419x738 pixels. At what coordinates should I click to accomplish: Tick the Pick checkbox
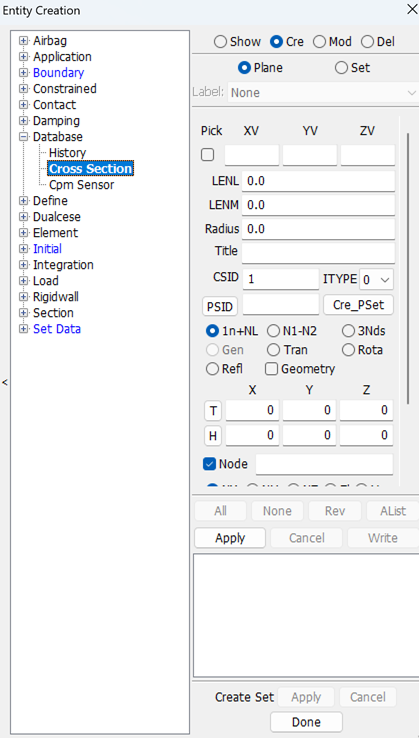pos(208,155)
